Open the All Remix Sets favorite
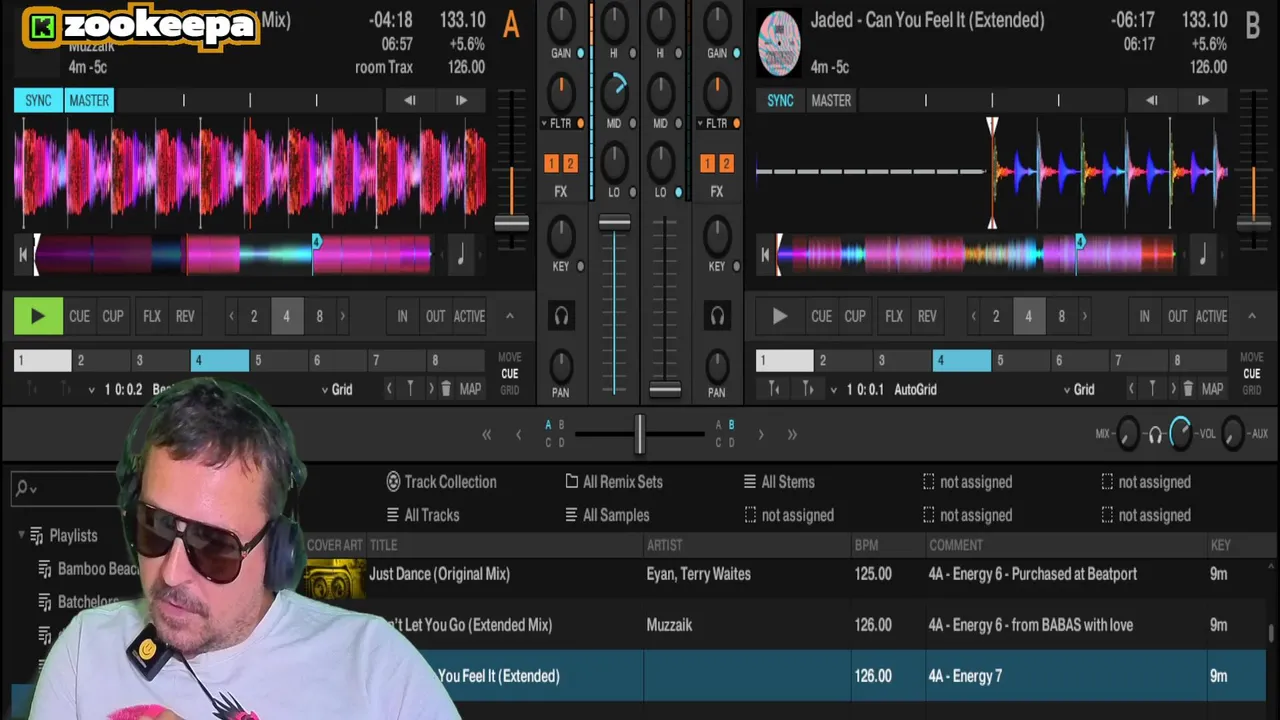Viewport: 1280px width, 720px height. (613, 482)
